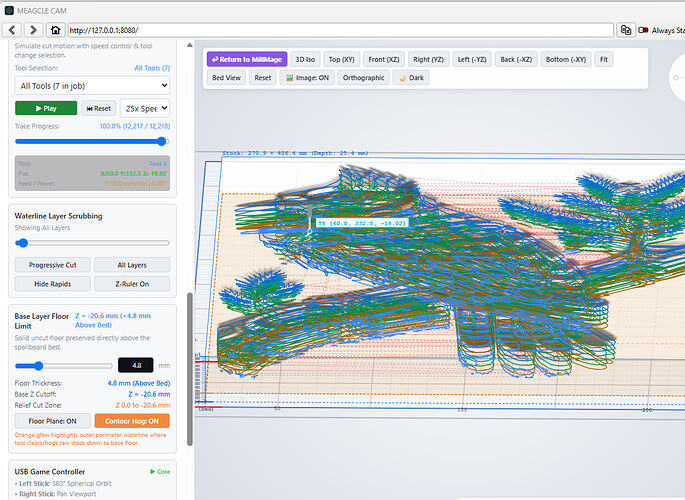
Task: Show All Layers
Action: (132, 265)
